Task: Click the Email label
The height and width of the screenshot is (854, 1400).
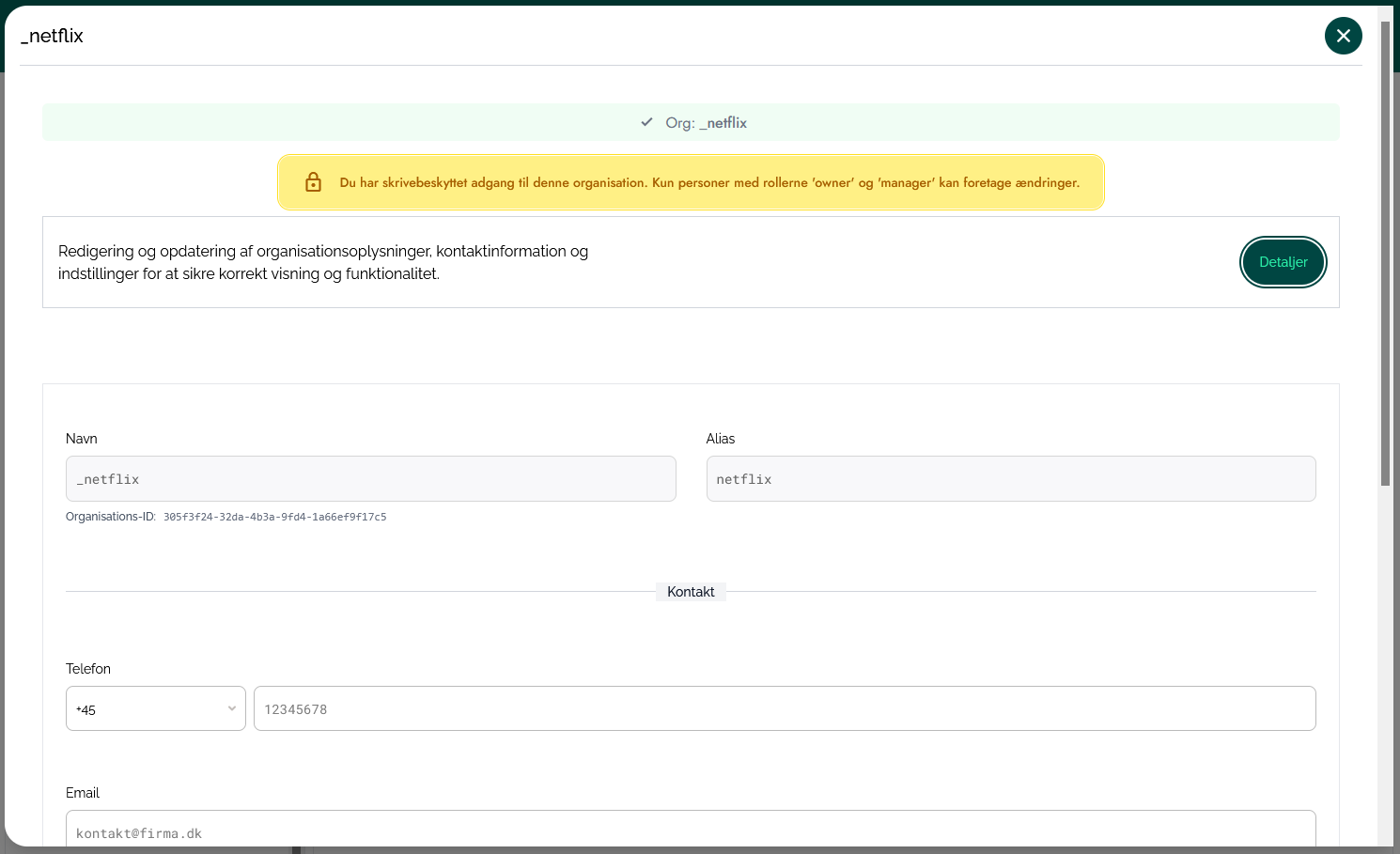Action: pyautogui.click(x=83, y=793)
